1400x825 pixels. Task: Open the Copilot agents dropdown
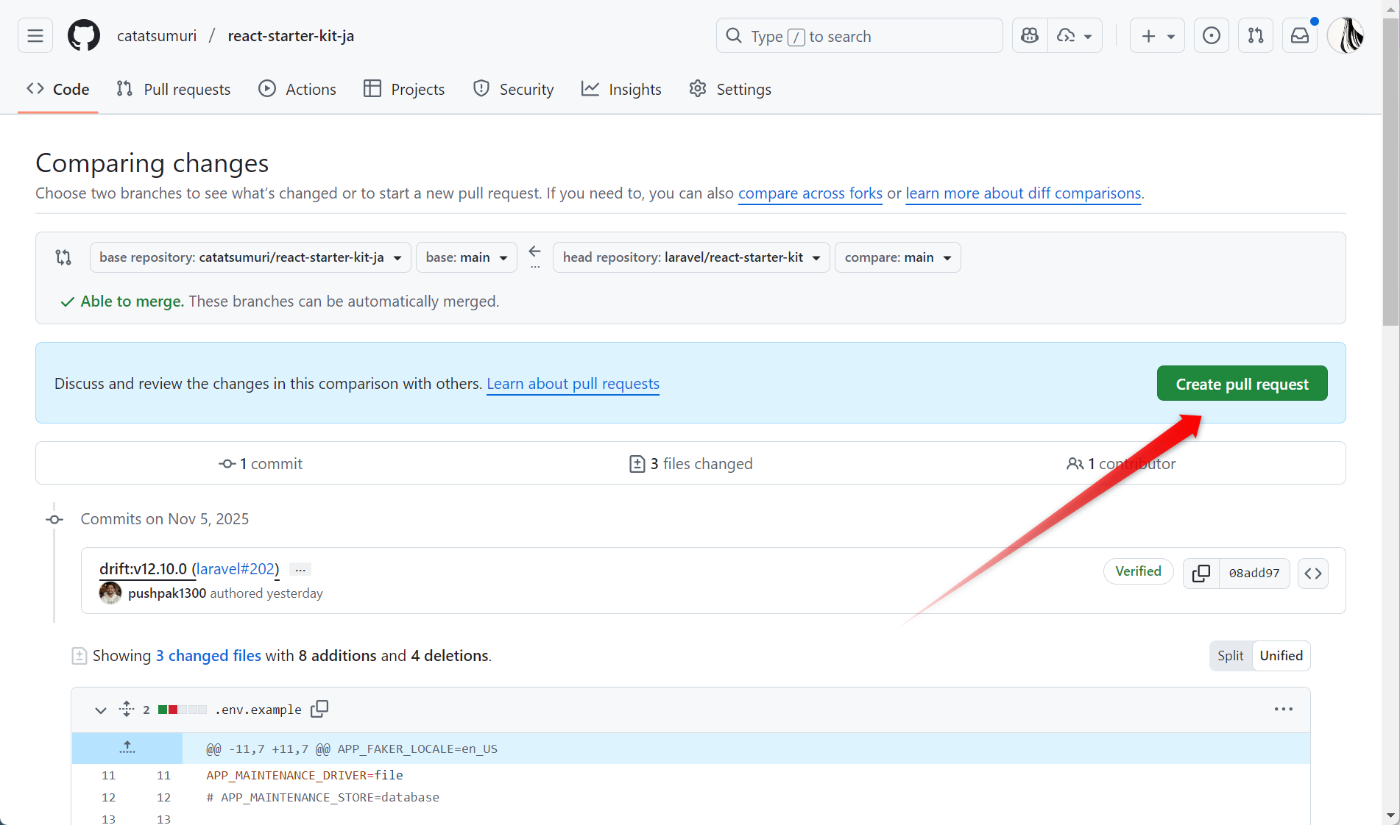pyautogui.click(x=1074, y=36)
